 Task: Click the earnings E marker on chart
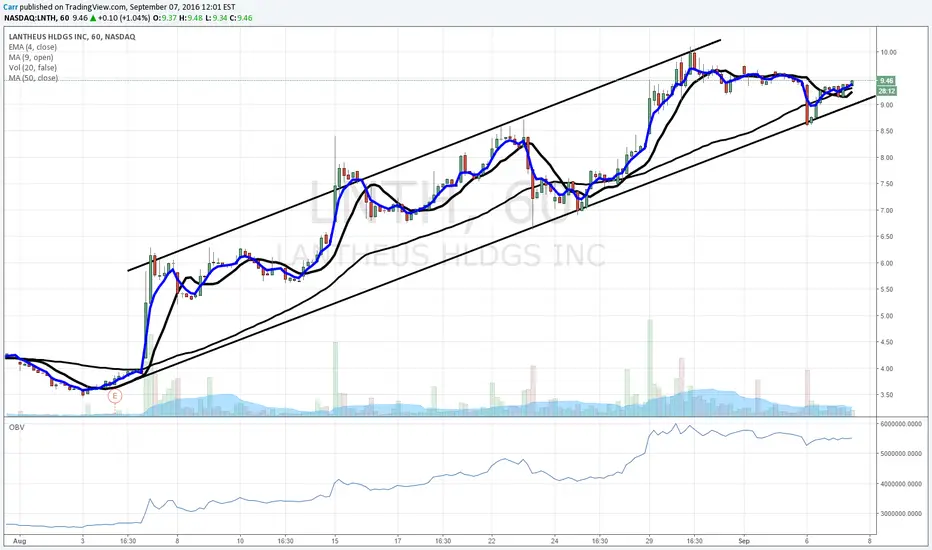coord(115,395)
